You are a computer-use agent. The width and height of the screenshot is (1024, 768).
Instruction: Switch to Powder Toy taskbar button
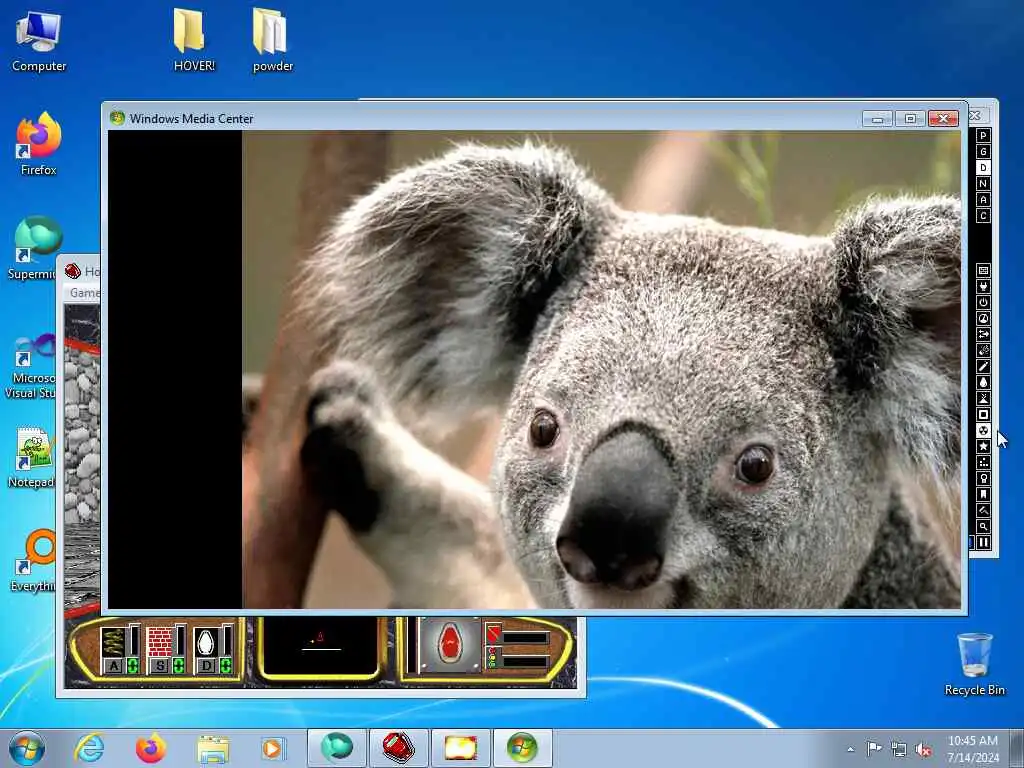click(x=460, y=748)
